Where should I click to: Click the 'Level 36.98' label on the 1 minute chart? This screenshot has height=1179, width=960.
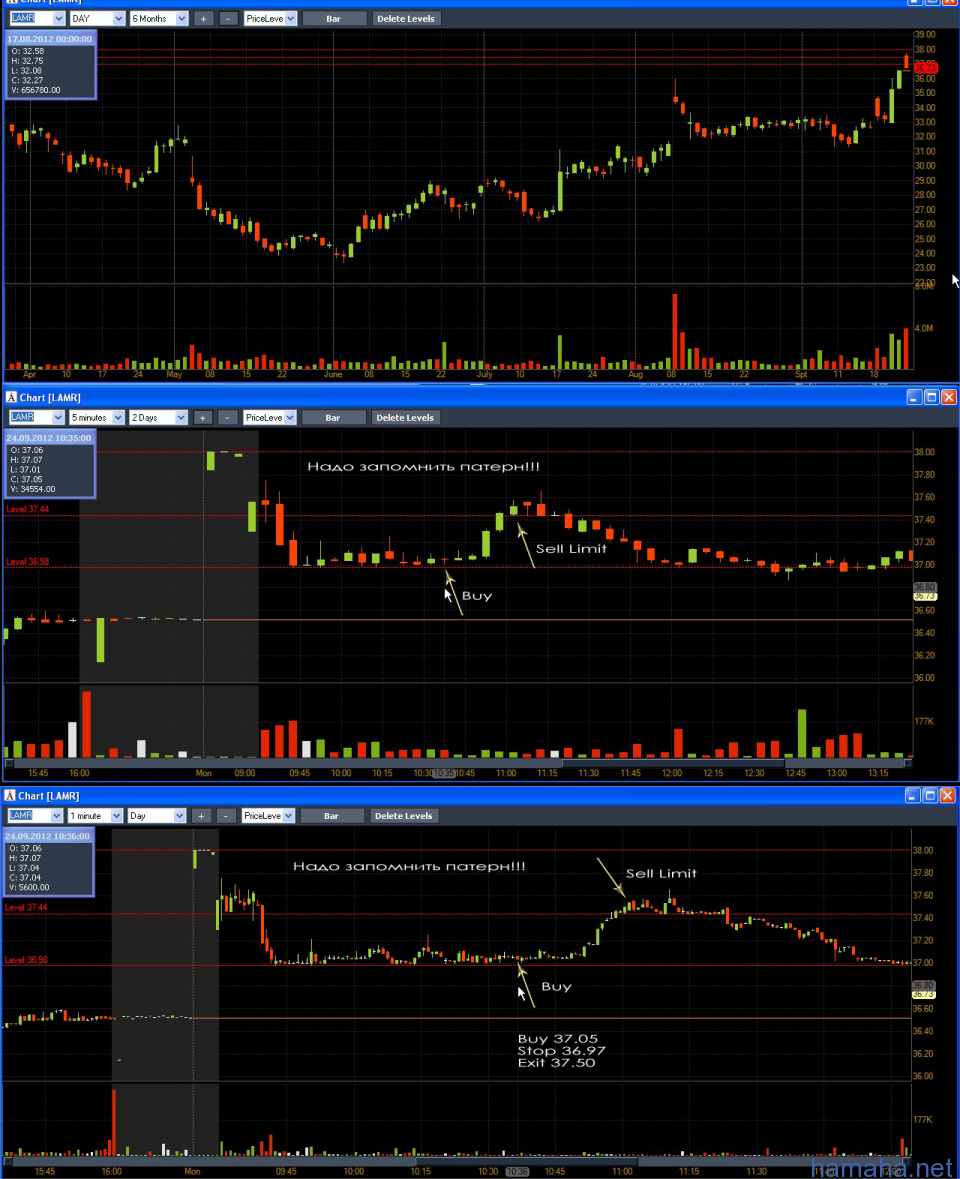(x=26, y=960)
